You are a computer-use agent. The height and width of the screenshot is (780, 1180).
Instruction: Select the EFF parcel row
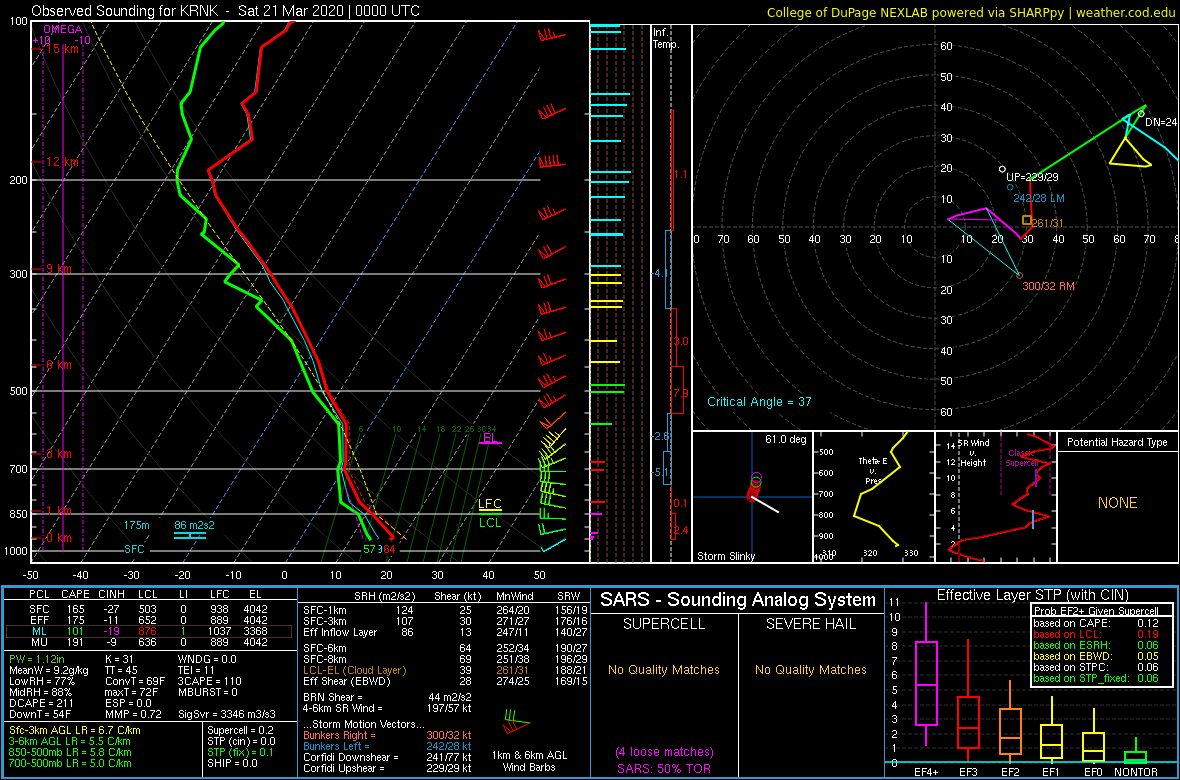click(149, 619)
